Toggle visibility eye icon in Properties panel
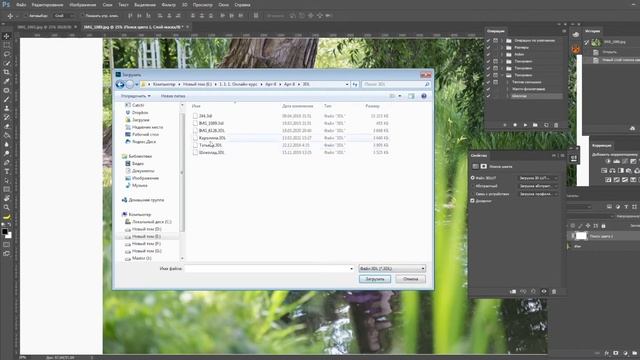Screen dimensions: 640x360 (544, 291)
